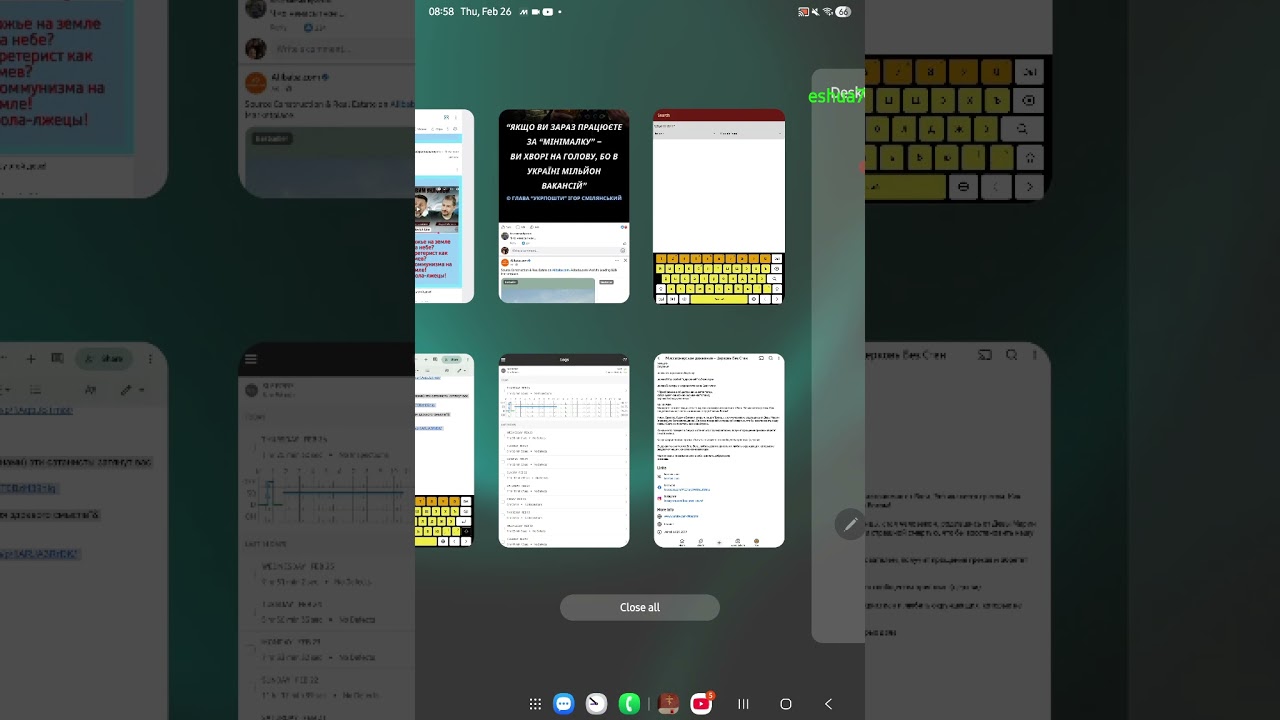The height and width of the screenshot is (720, 1280).
Task: Open the Clock app in dock
Action: click(596, 704)
